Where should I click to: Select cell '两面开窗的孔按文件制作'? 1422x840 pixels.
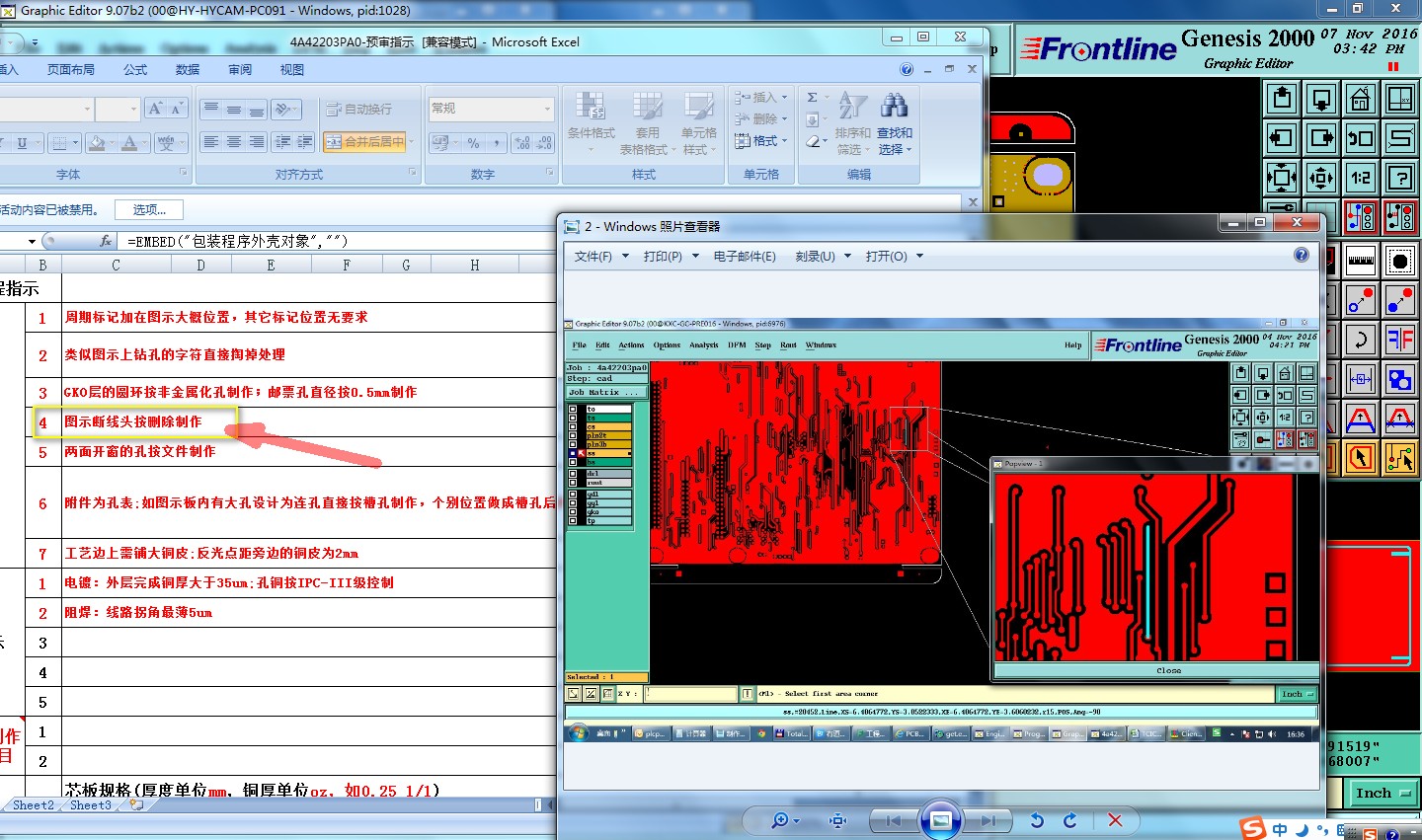click(x=139, y=451)
